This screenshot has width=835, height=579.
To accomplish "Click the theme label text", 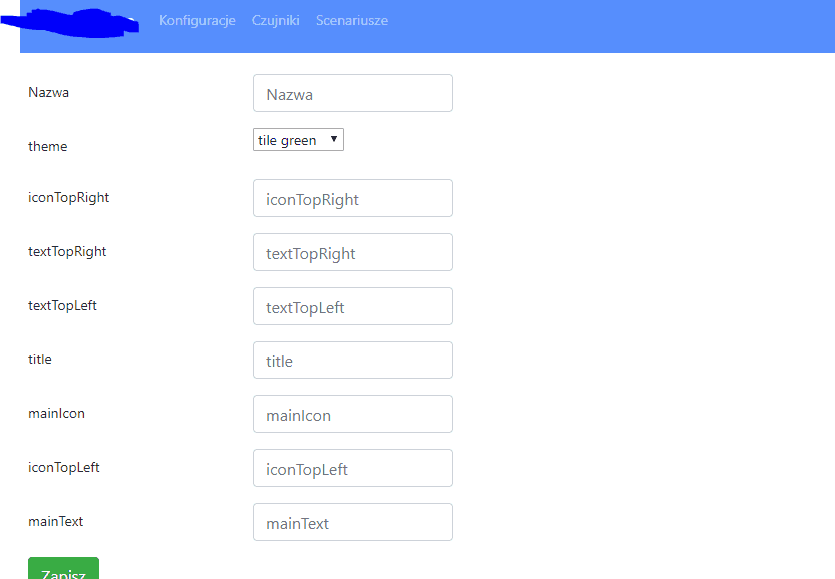I will (47, 146).
